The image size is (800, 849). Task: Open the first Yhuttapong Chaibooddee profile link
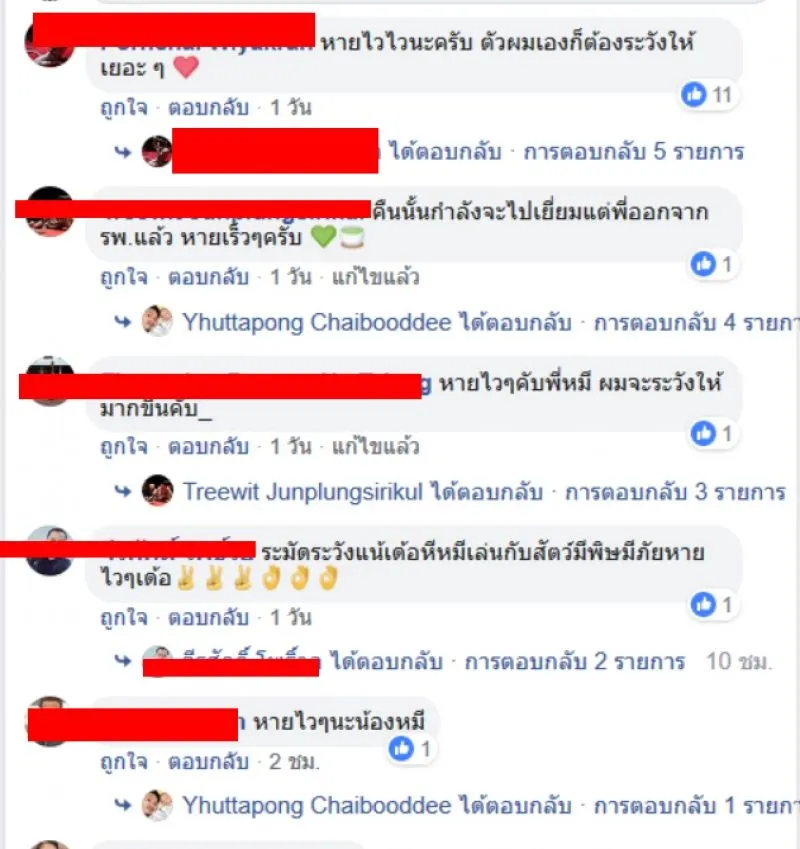click(316, 322)
